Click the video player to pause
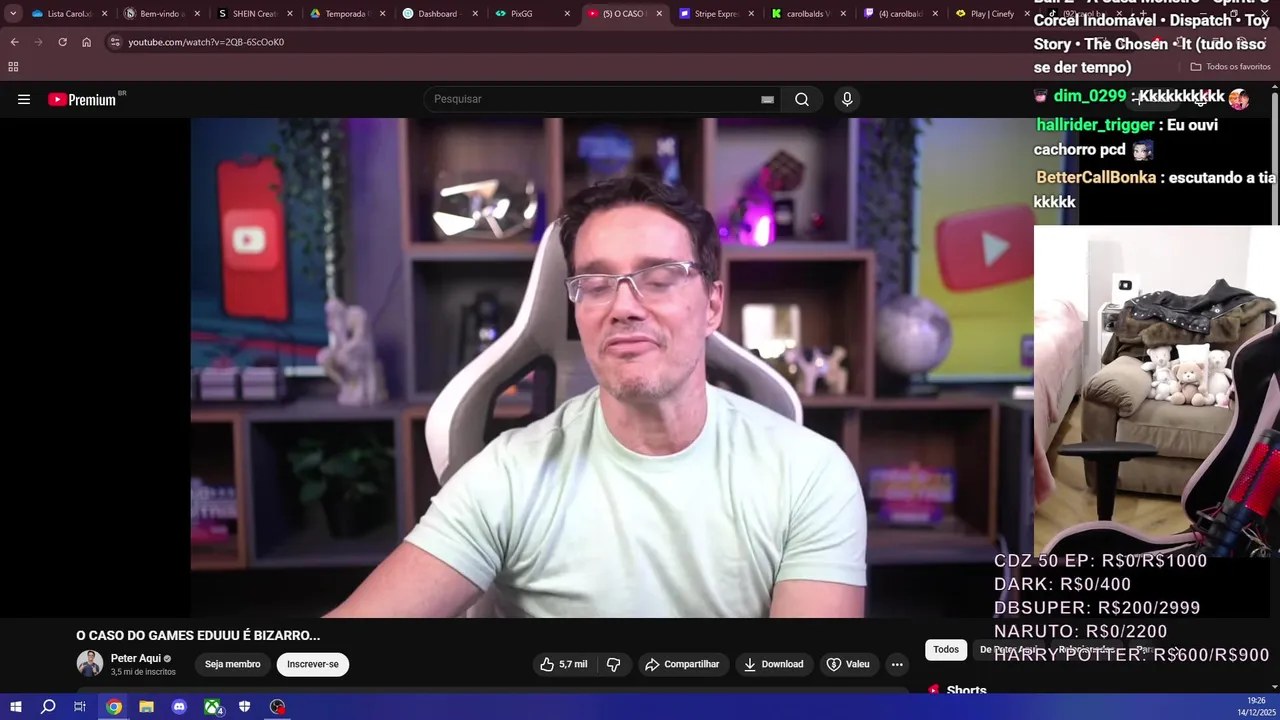This screenshot has width=1280, height=720. (x=612, y=368)
